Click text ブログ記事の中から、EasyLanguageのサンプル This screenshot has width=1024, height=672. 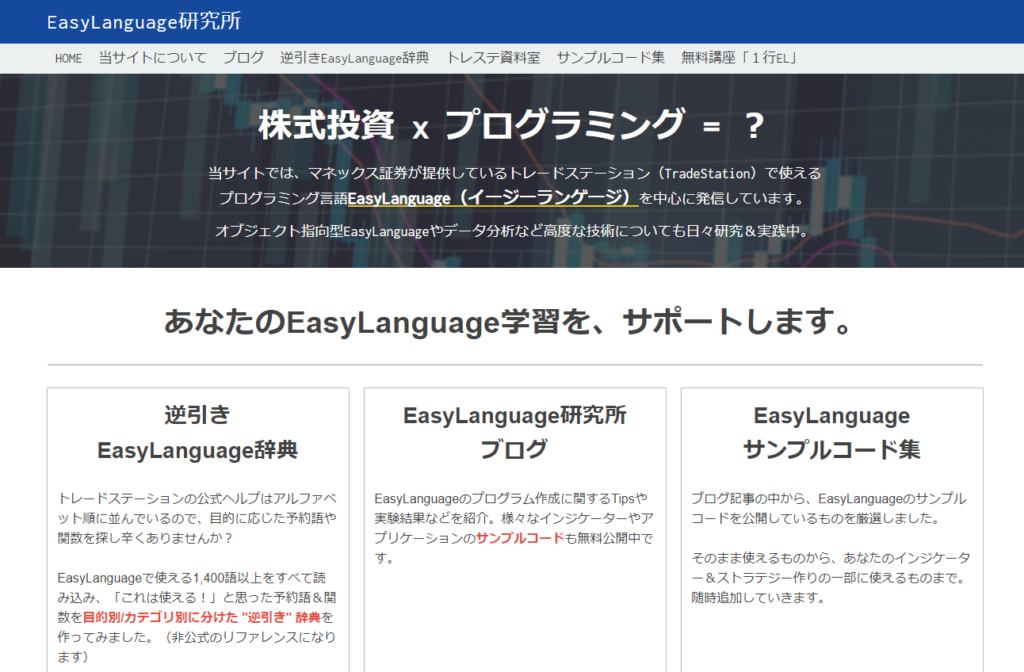(x=829, y=498)
